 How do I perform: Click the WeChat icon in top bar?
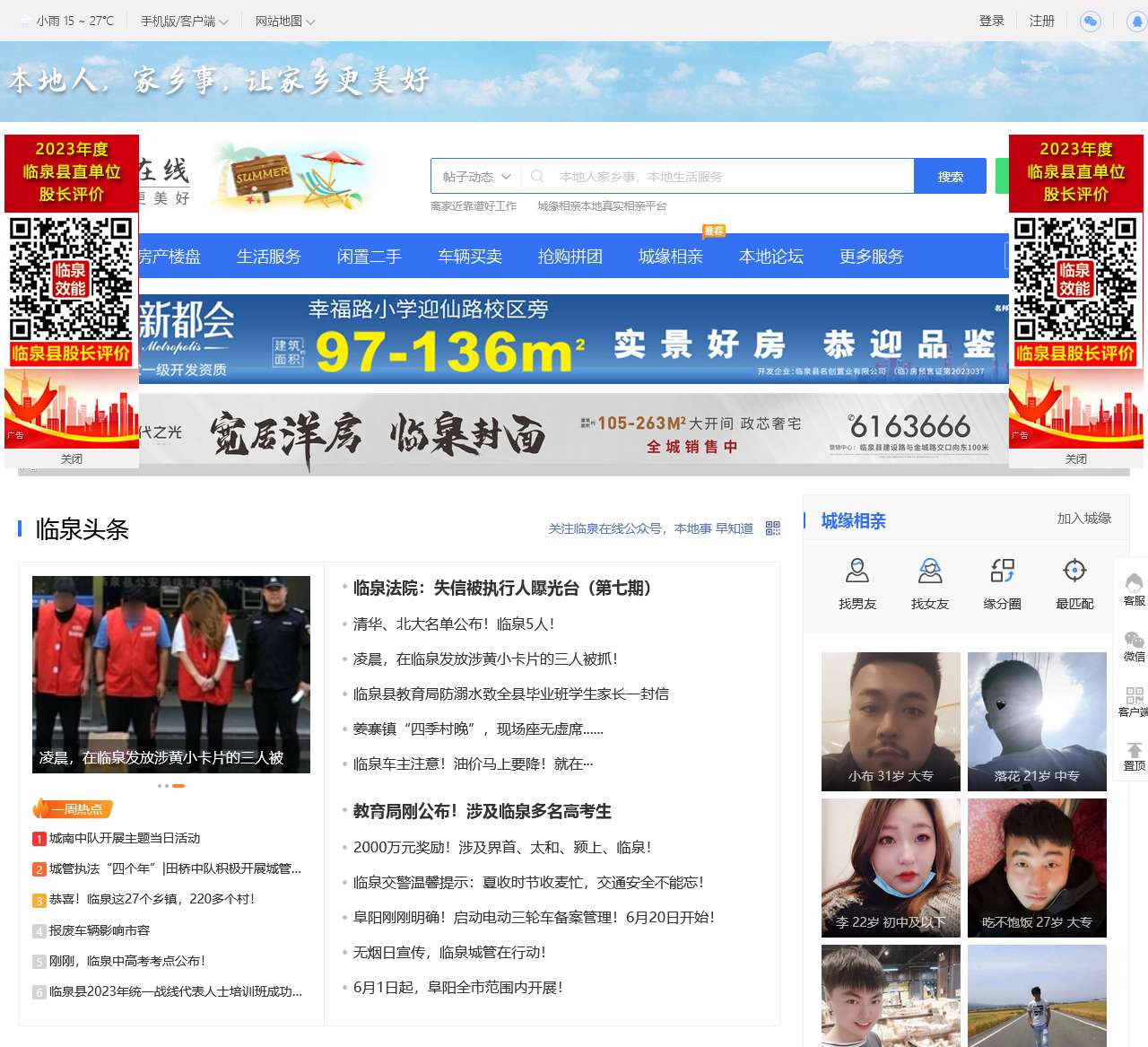[1090, 21]
